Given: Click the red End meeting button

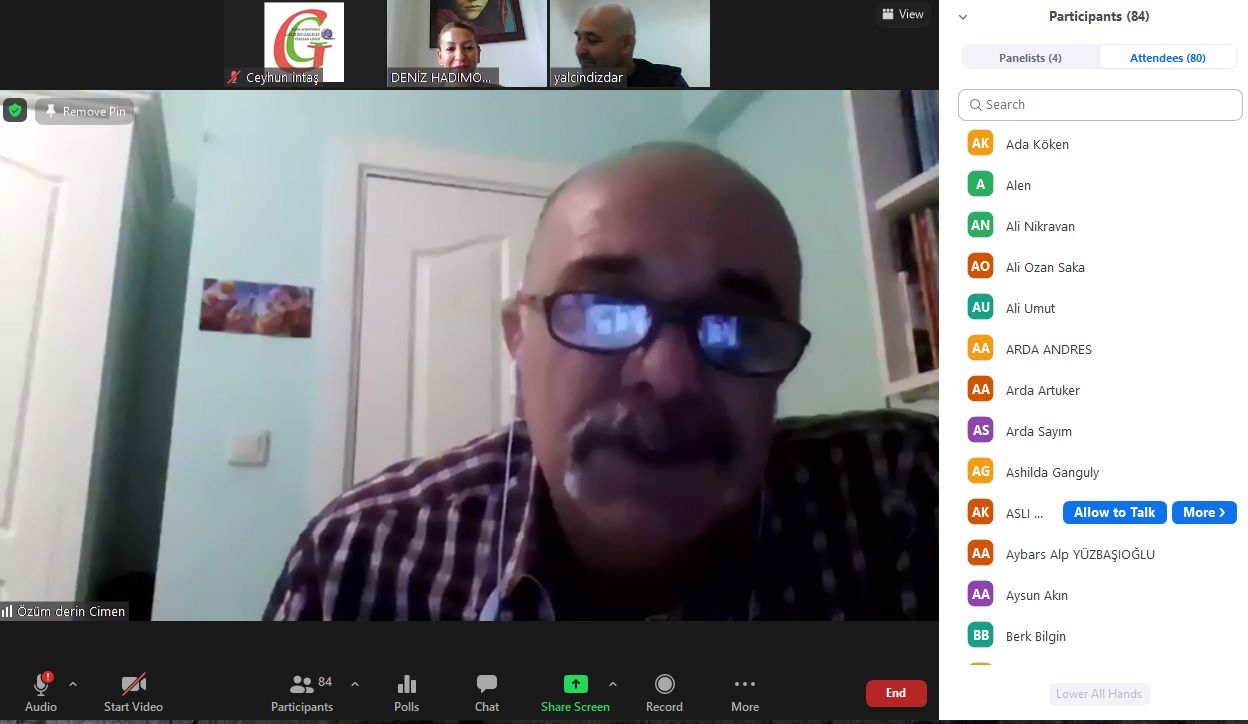Looking at the screenshot, I should click(x=895, y=693).
